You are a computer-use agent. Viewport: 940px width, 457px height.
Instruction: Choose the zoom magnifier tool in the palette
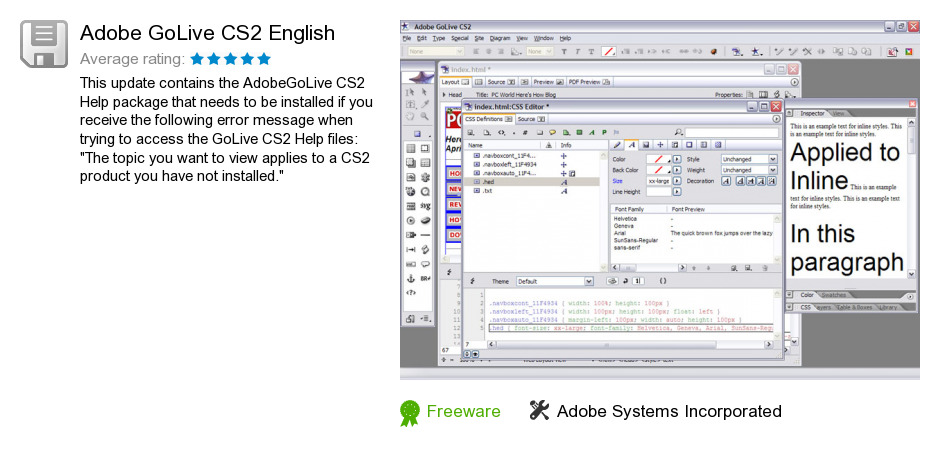pos(425,116)
